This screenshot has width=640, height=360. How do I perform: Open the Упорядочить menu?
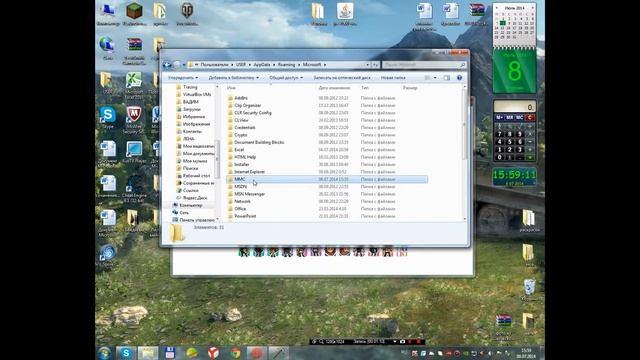(x=183, y=78)
